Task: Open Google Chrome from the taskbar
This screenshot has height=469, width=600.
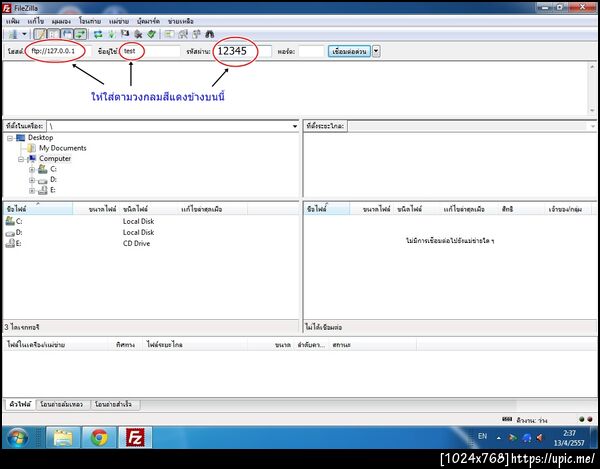Action: tap(99, 438)
